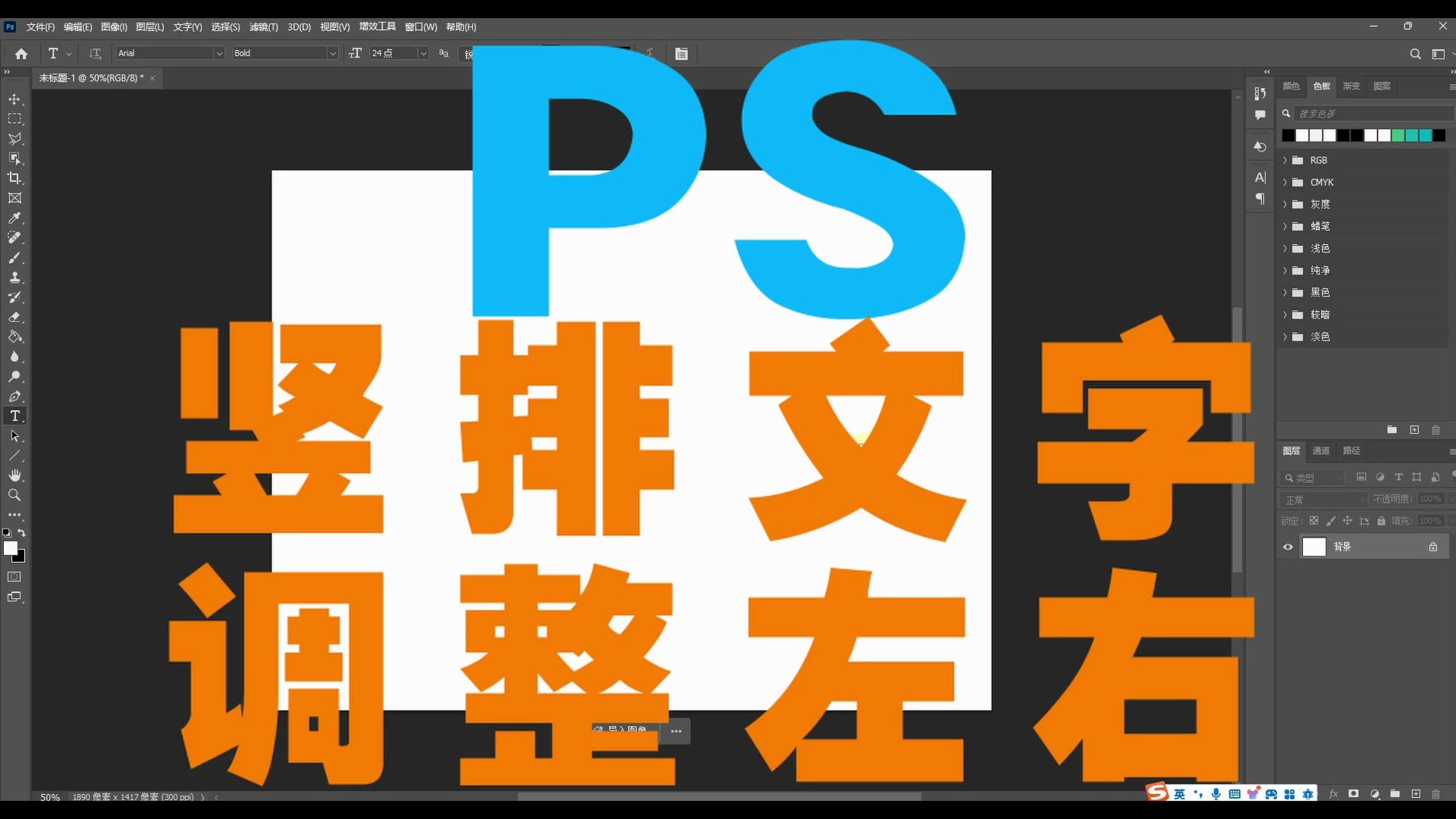Select the Path Selection tool

(x=14, y=436)
